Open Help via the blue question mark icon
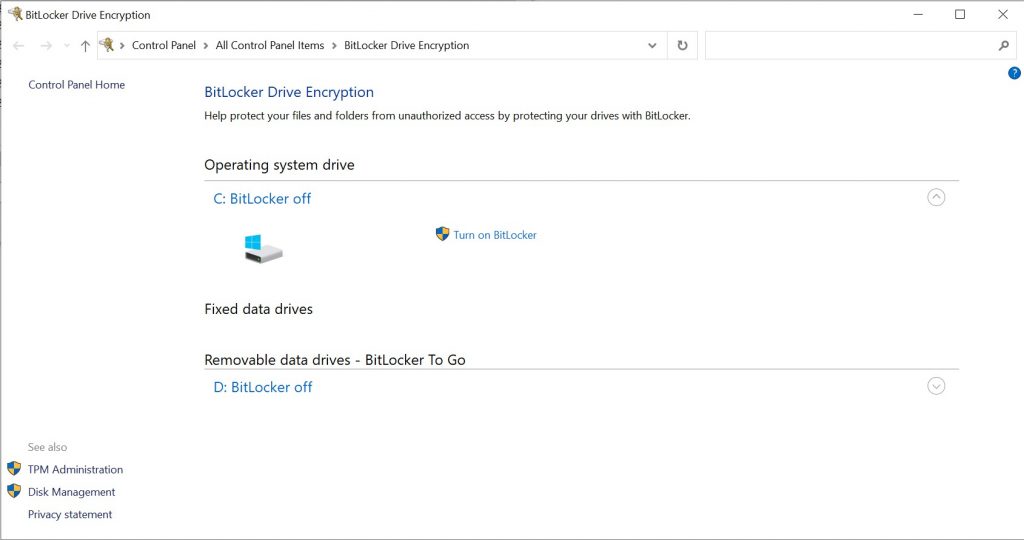Screen dimensions: 1024x540 coord(1014,73)
